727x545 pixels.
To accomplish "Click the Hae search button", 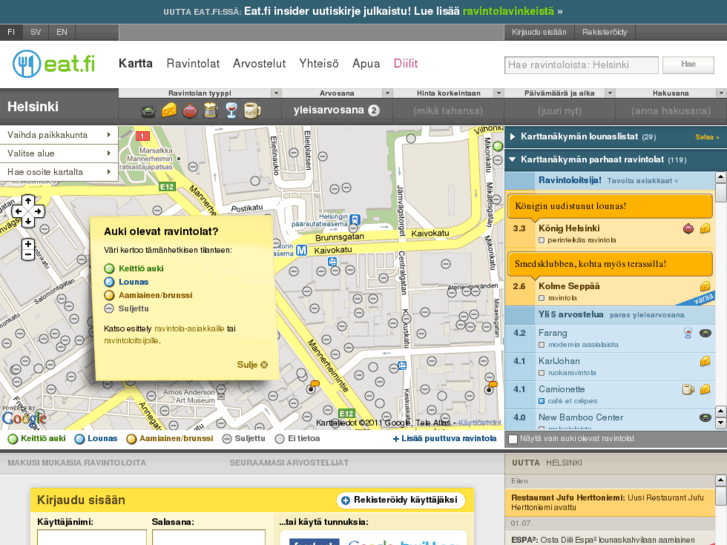I will (688, 64).
